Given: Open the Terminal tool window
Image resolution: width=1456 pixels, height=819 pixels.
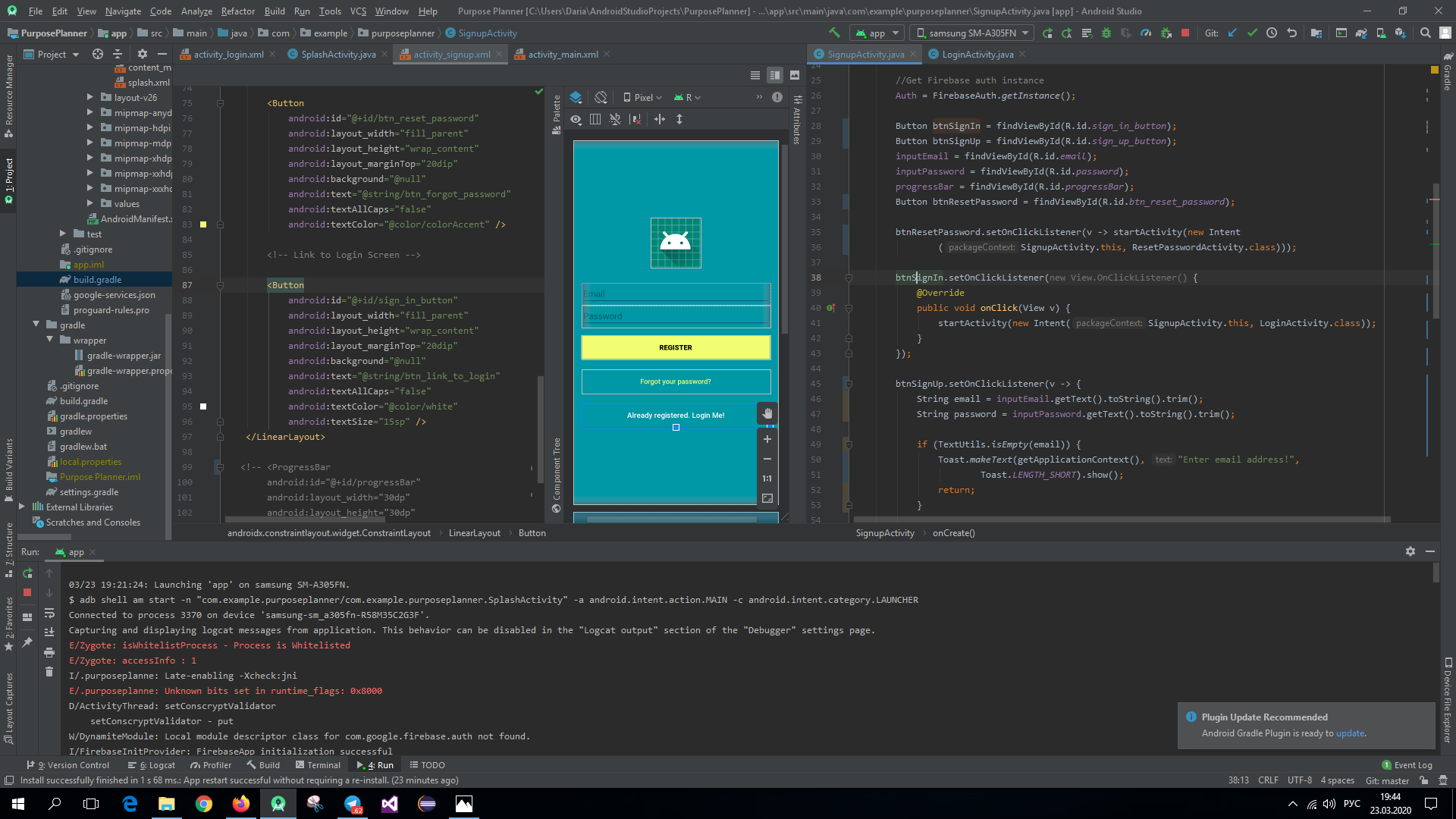Looking at the screenshot, I should coord(318,765).
